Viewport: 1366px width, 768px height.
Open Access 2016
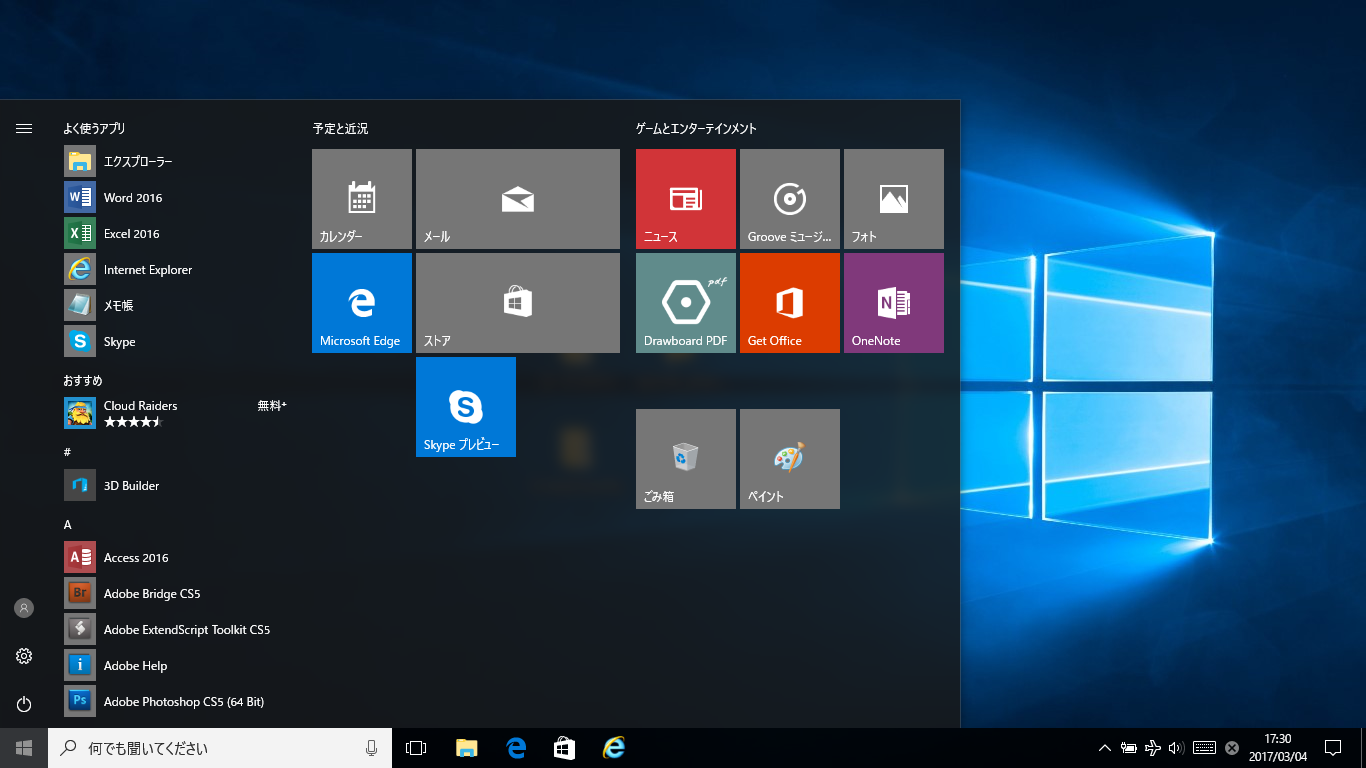click(x=176, y=557)
